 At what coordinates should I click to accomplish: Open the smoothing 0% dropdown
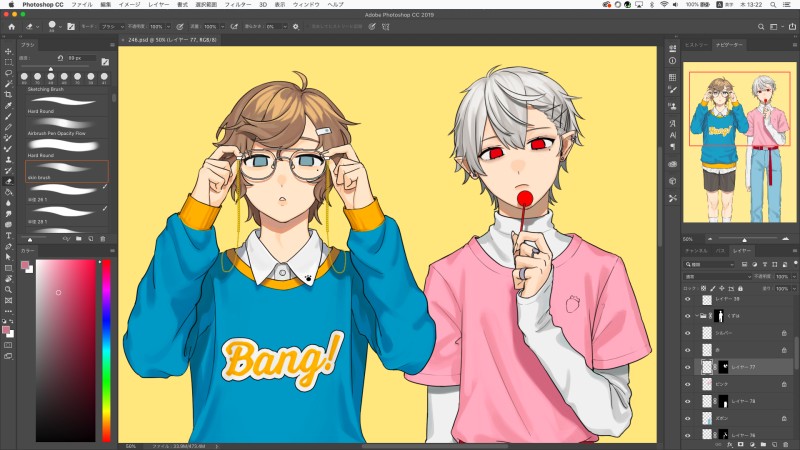point(285,27)
